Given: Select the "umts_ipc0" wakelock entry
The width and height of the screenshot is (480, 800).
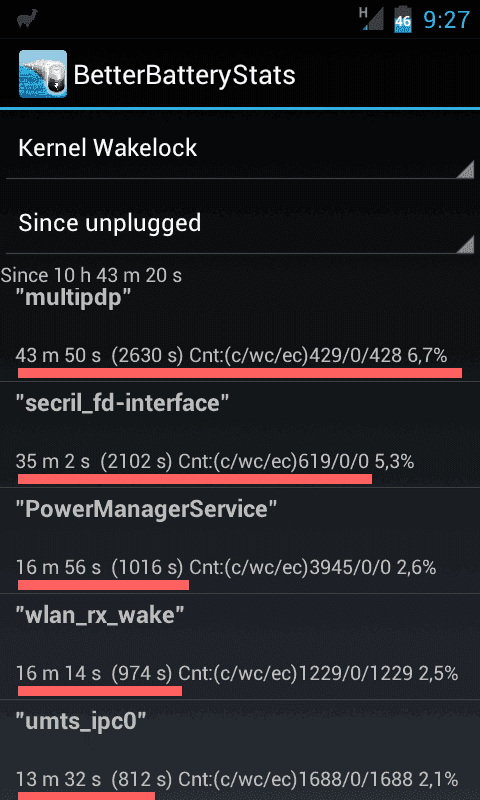Looking at the screenshot, I should click(240, 750).
